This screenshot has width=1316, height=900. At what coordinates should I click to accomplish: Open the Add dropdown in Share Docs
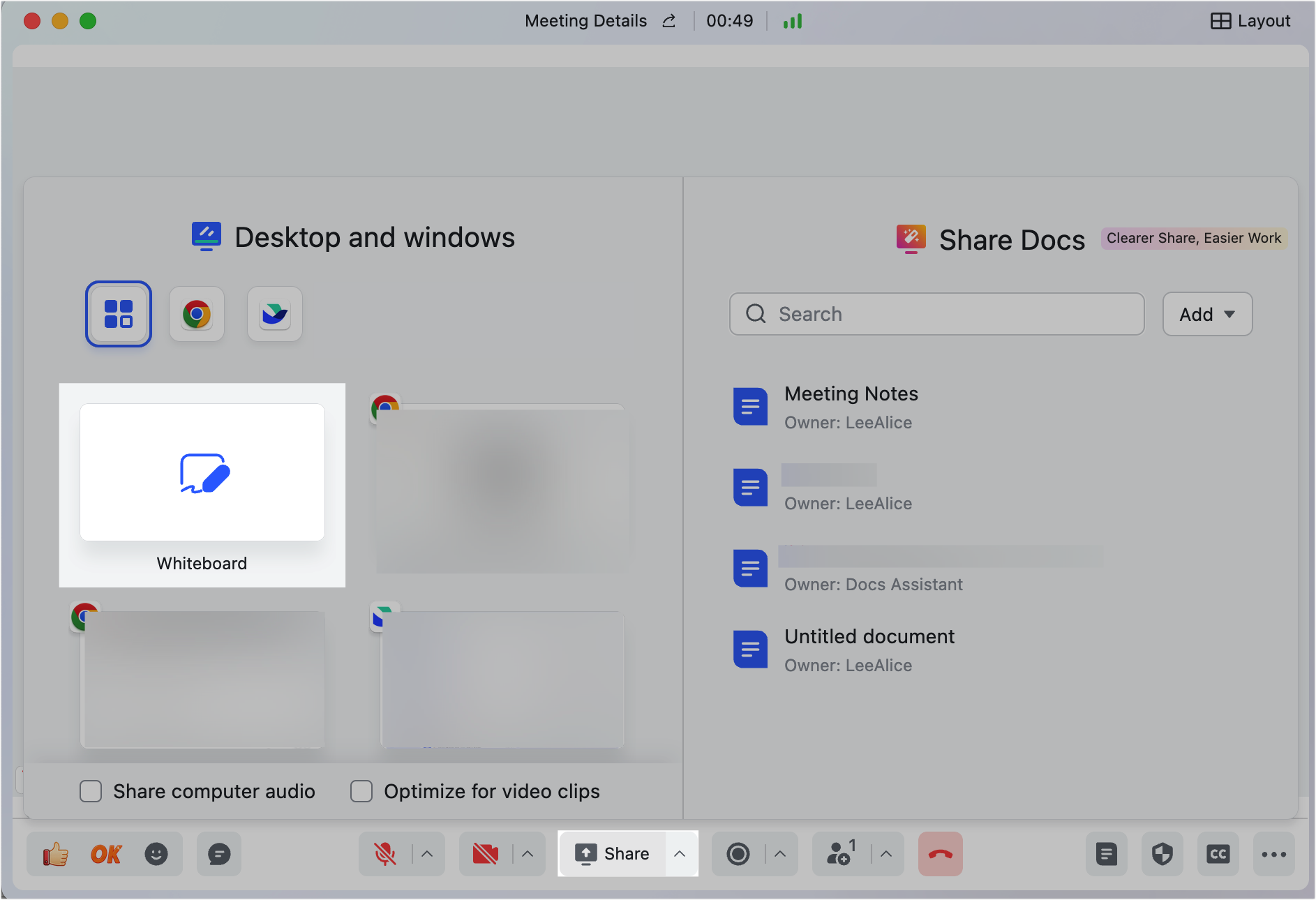[1207, 314]
